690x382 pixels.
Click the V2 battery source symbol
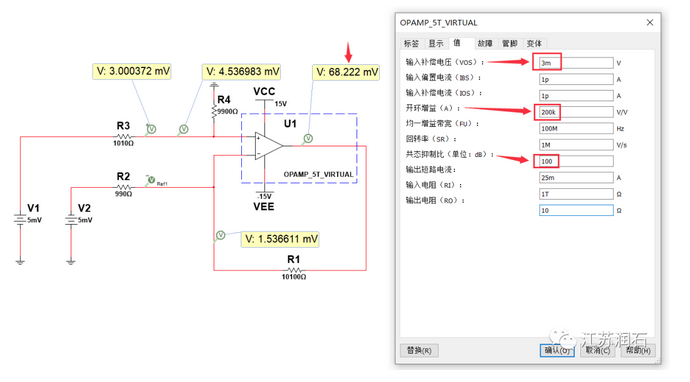click(x=71, y=220)
